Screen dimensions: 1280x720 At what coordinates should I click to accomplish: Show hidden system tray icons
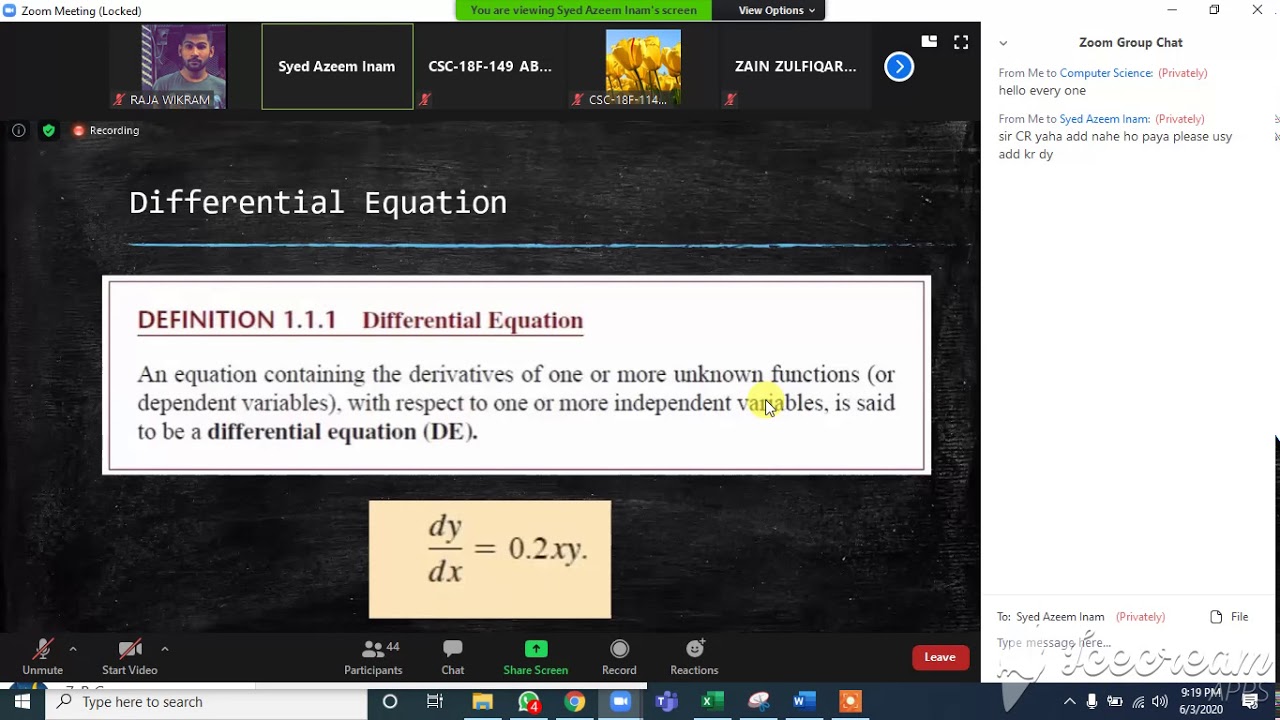click(x=1069, y=702)
